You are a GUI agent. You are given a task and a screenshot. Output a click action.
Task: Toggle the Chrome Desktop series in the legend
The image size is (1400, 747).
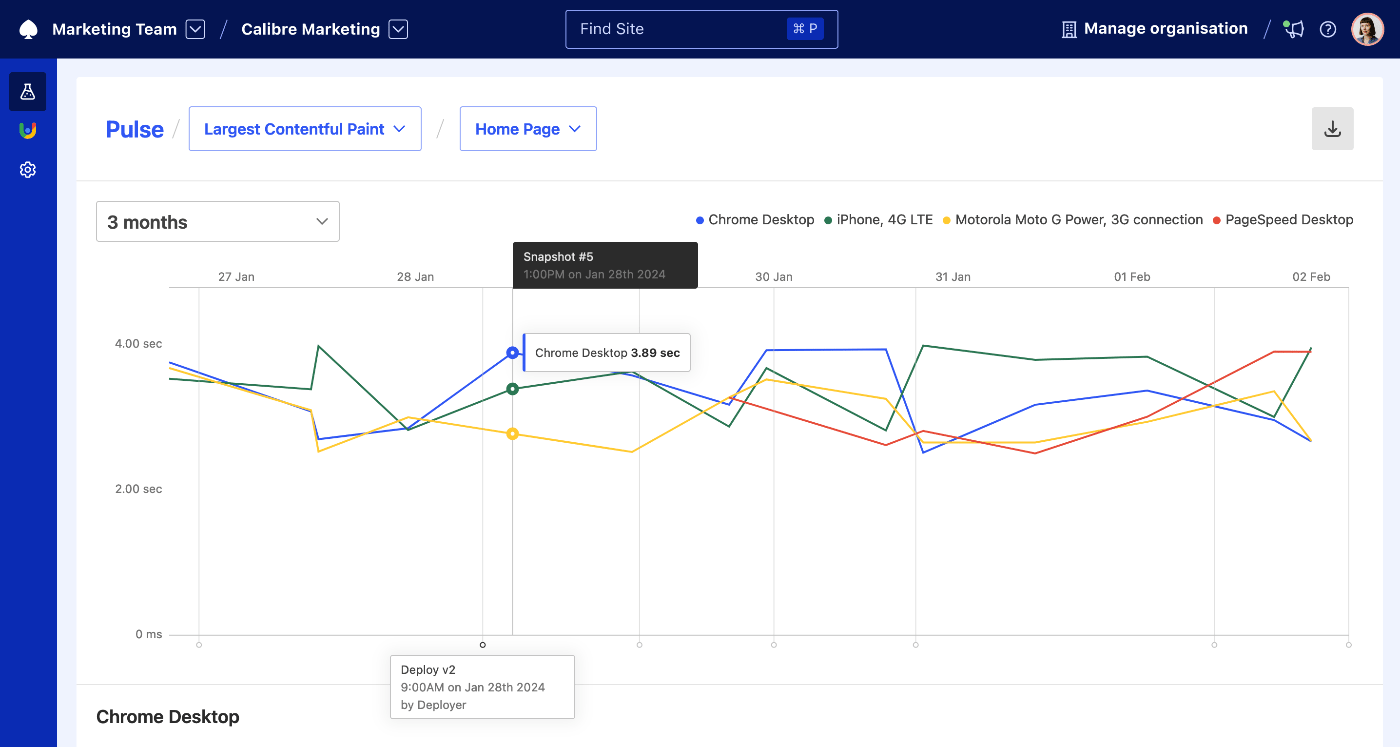pos(754,219)
